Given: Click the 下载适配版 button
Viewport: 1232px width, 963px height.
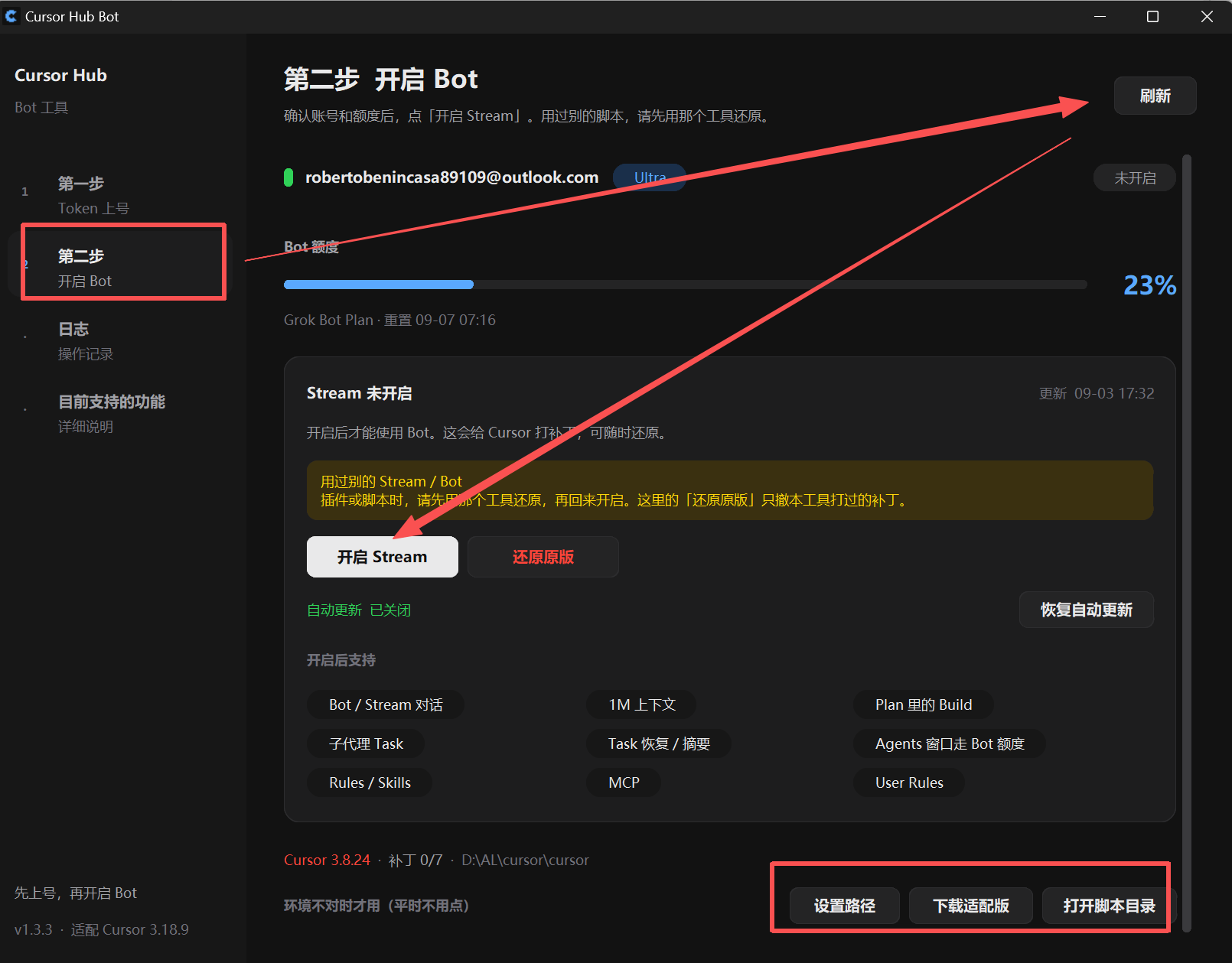Looking at the screenshot, I should click(971, 906).
